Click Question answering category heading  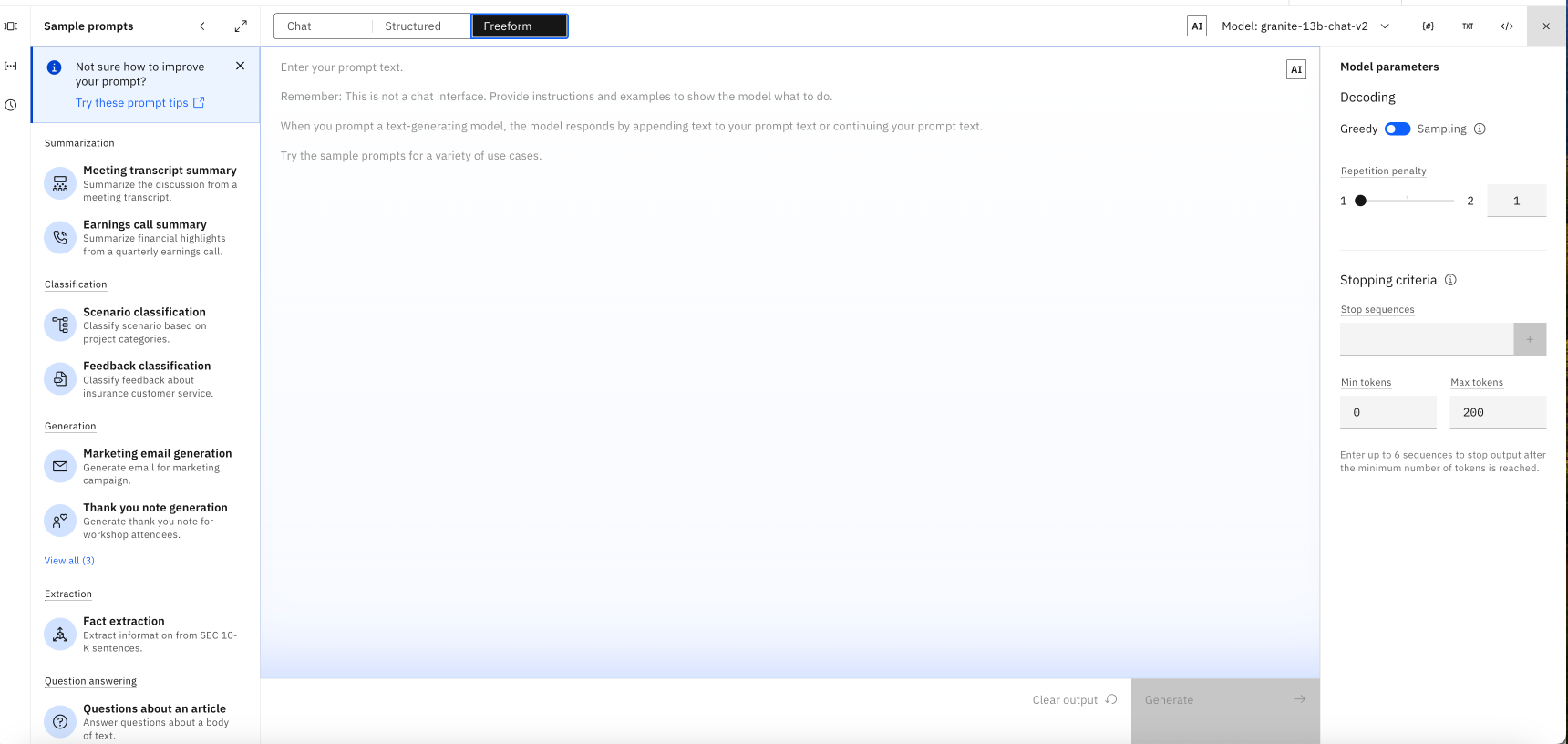tap(90, 681)
